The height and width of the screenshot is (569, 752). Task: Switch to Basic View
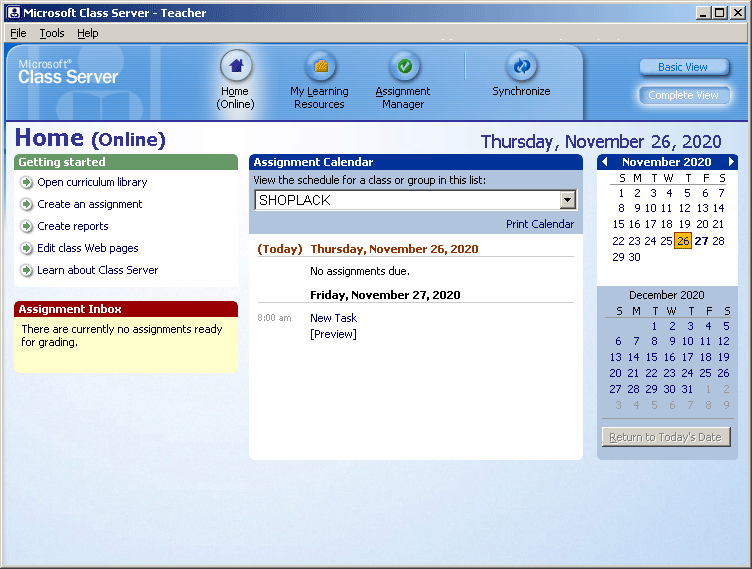pos(684,67)
